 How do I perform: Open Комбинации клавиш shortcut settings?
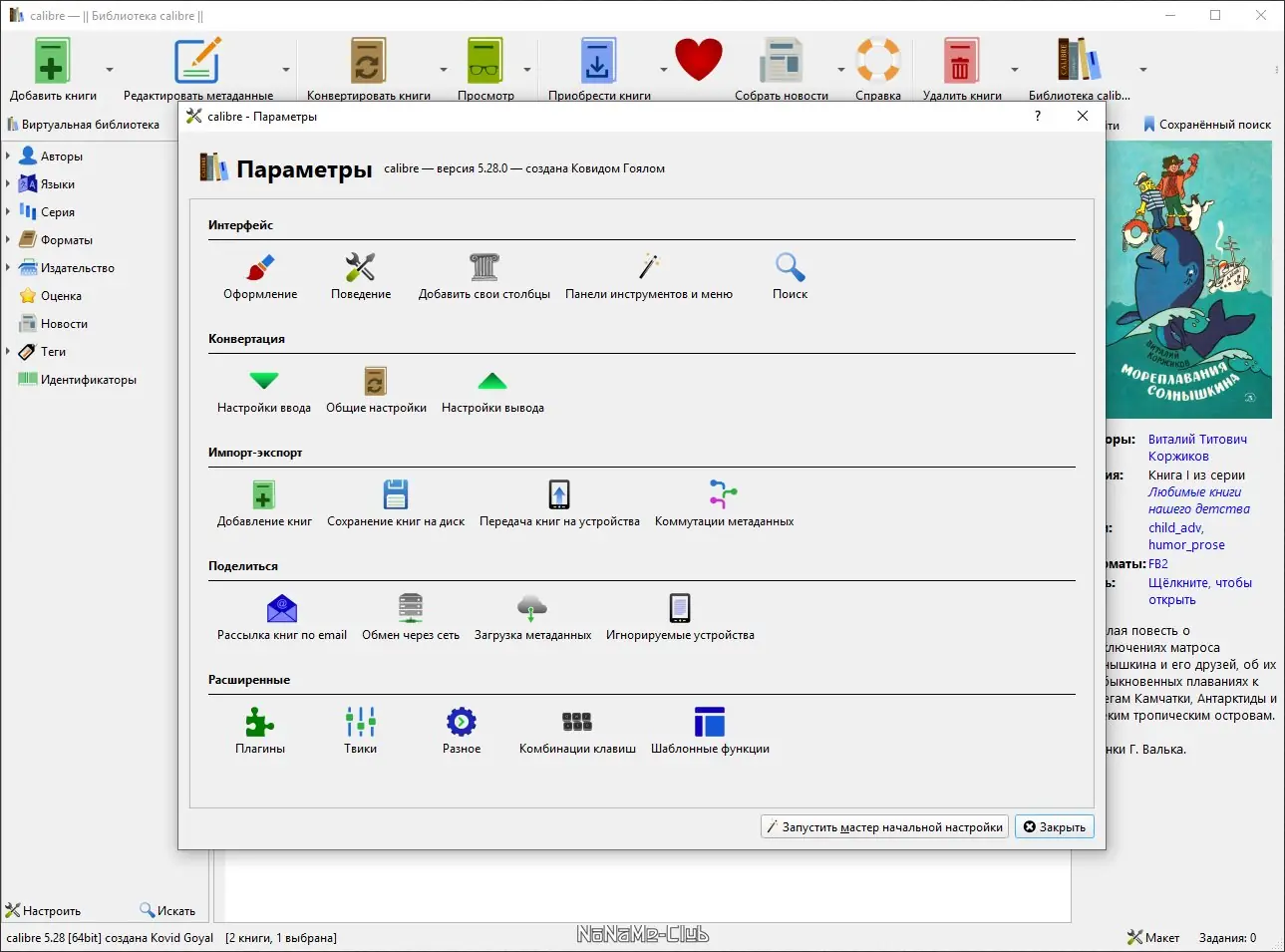coord(577,731)
